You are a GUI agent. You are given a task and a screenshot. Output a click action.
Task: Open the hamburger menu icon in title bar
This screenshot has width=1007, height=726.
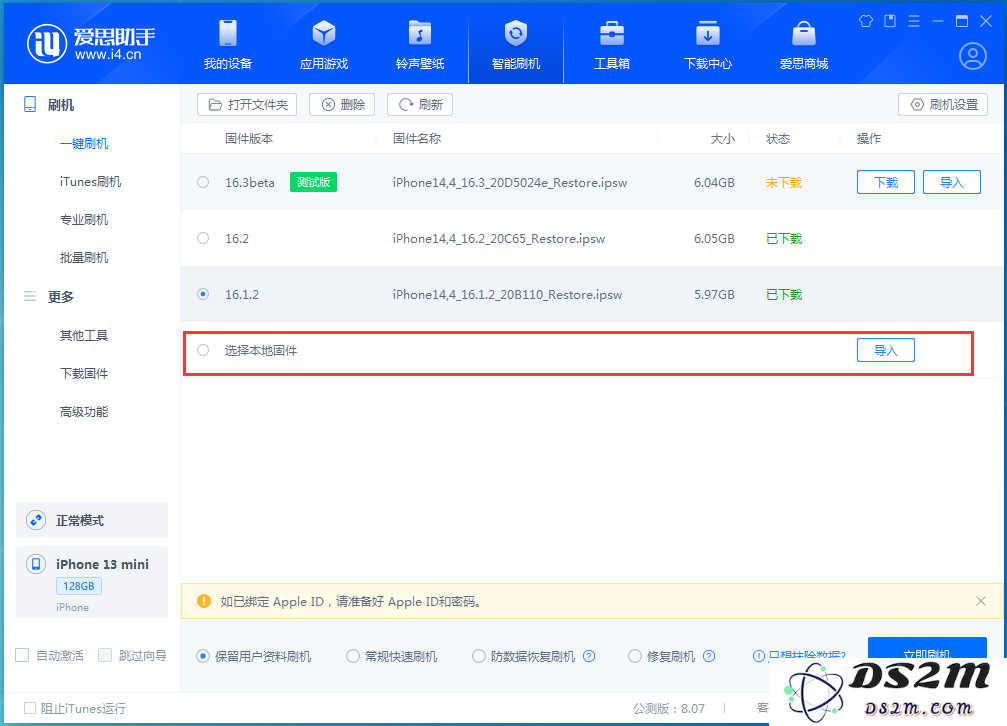click(x=914, y=21)
